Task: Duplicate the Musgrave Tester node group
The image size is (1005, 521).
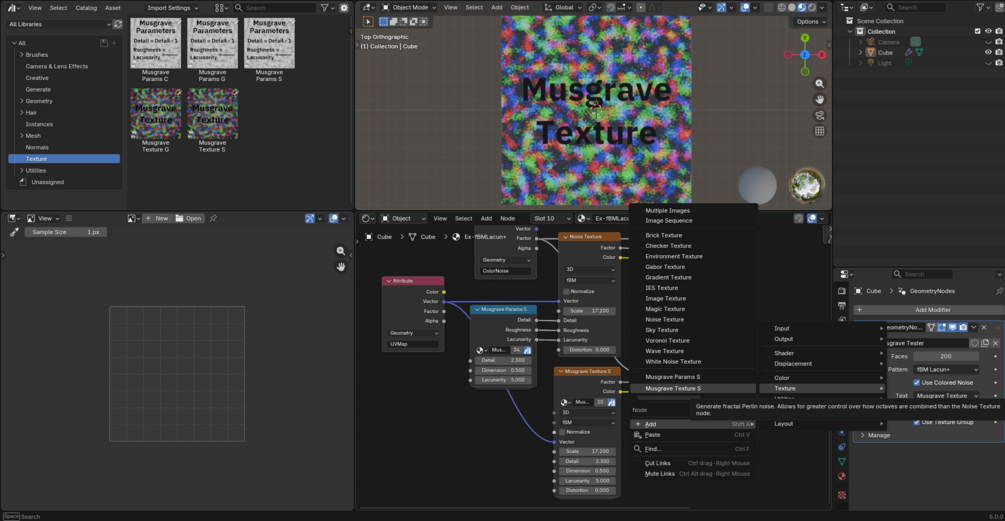Action: (985, 343)
